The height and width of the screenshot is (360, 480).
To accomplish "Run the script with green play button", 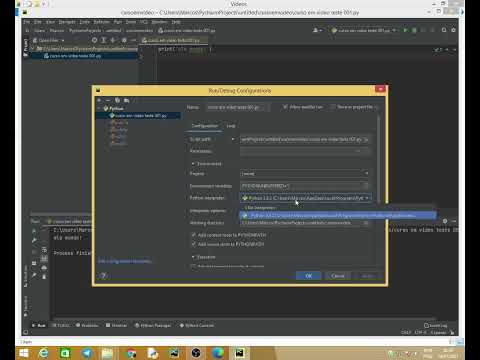I will (x=405, y=30).
